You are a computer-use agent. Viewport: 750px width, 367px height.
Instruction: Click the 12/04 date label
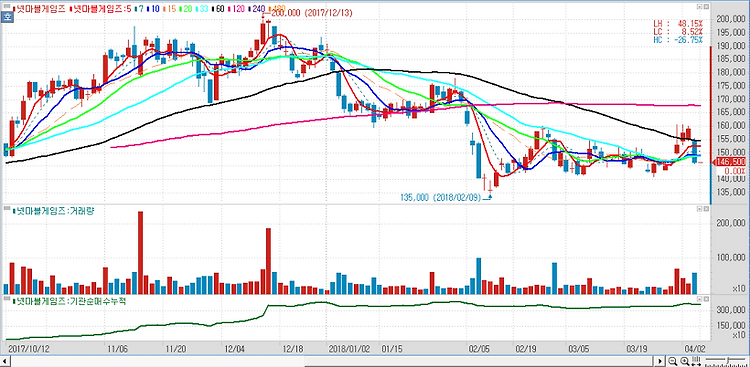click(x=234, y=348)
